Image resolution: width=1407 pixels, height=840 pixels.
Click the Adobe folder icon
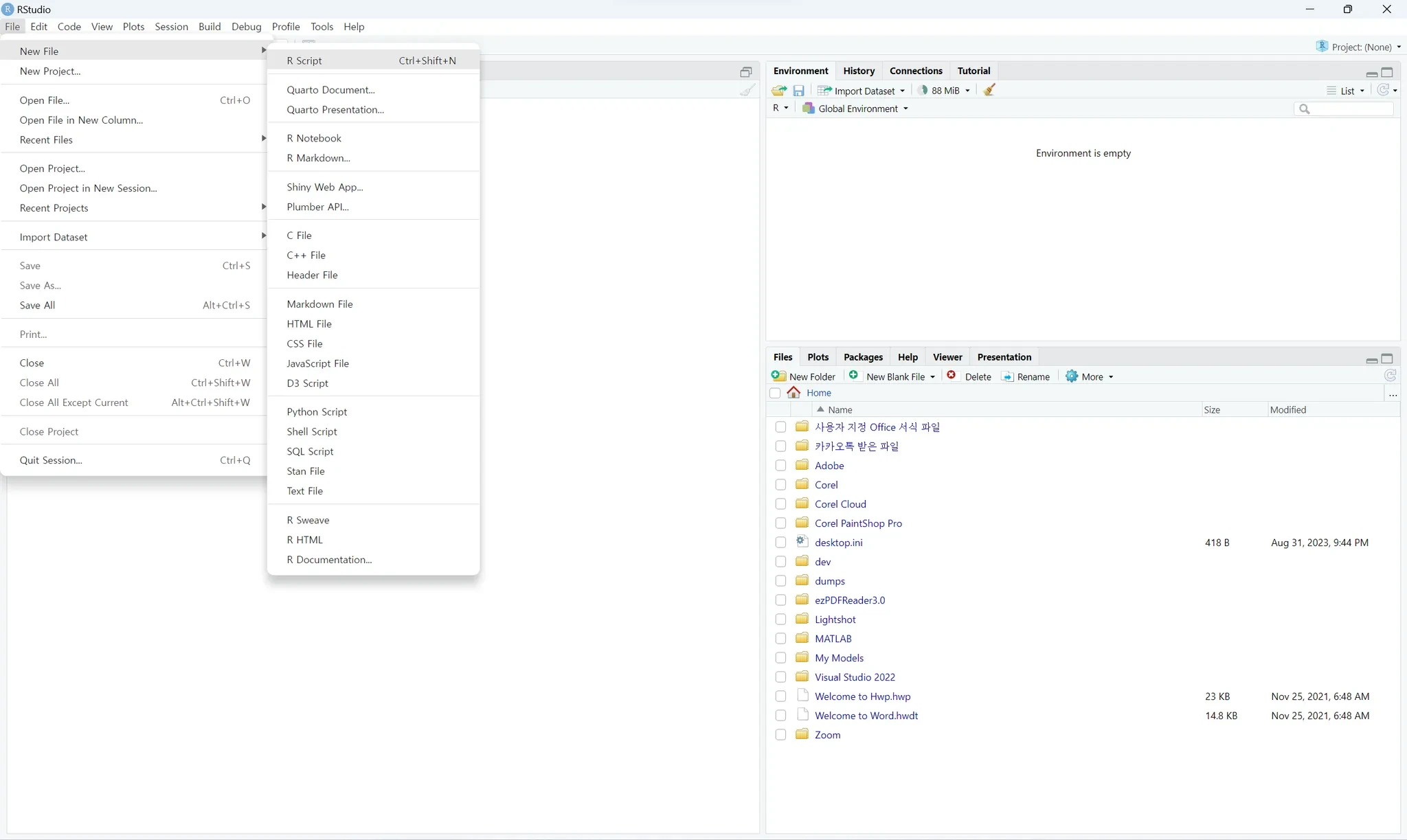pos(802,465)
